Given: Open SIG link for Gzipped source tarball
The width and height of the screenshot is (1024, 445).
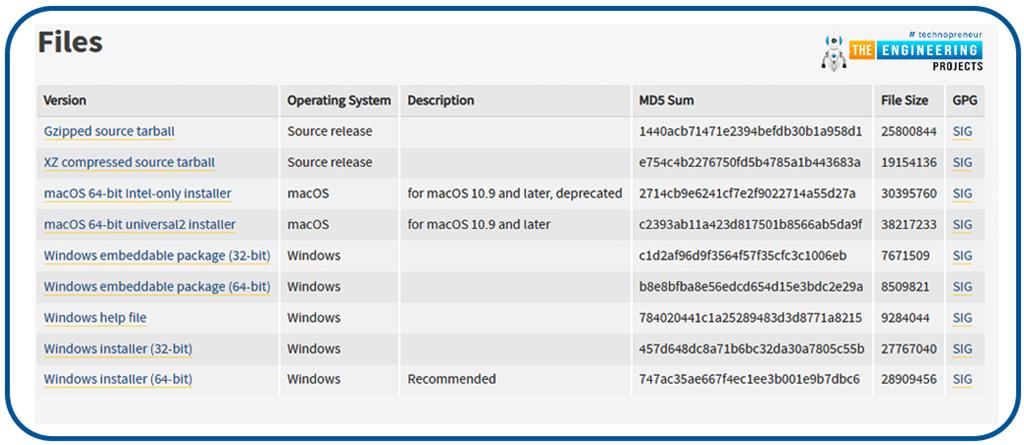Looking at the screenshot, I should [x=962, y=131].
